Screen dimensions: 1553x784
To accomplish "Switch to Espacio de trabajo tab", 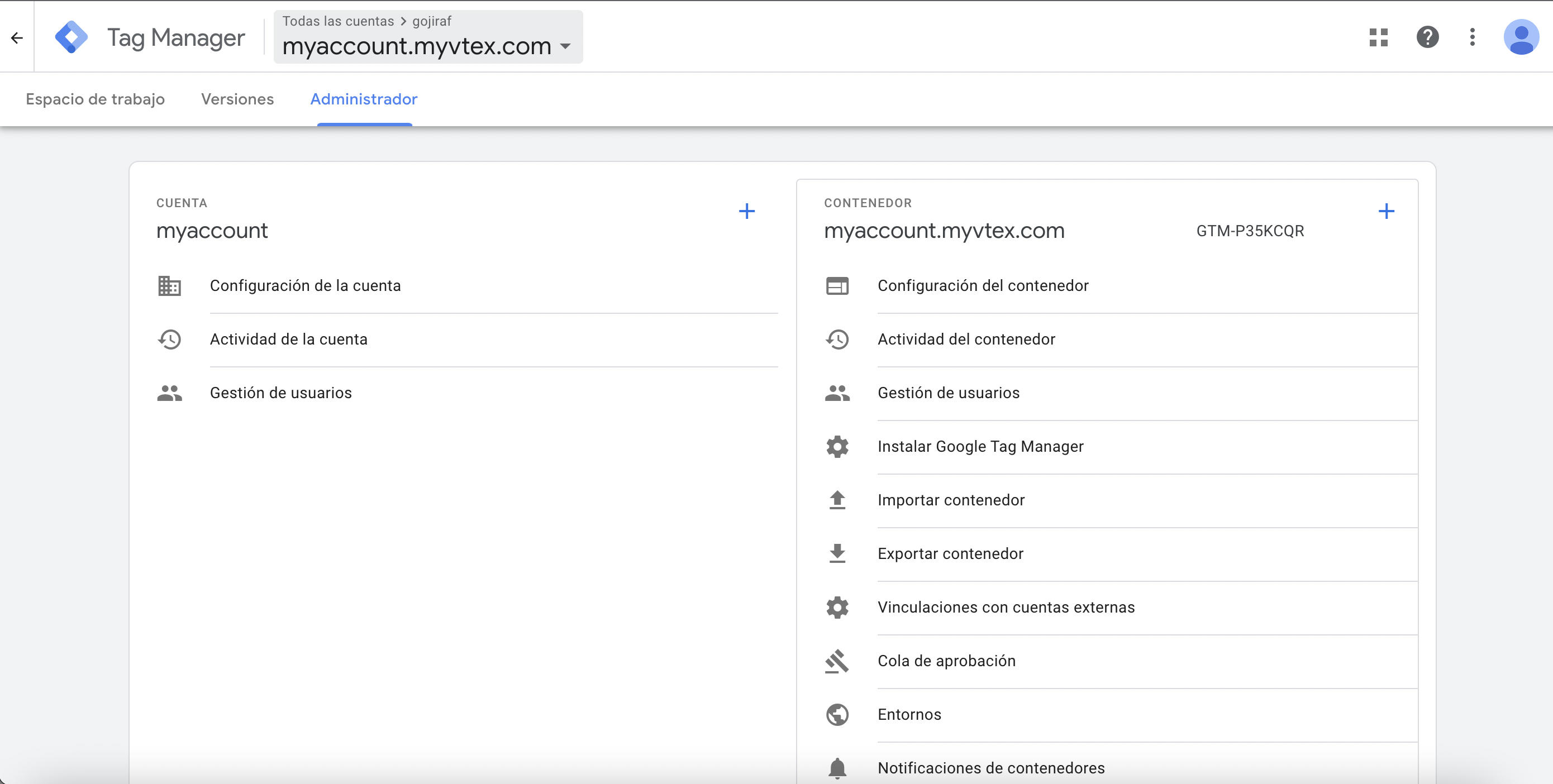I will (96, 99).
